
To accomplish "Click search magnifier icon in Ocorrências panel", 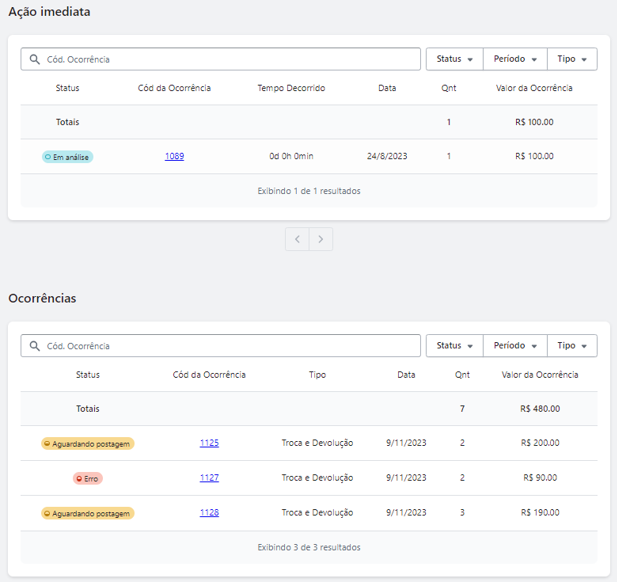I will (x=35, y=346).
